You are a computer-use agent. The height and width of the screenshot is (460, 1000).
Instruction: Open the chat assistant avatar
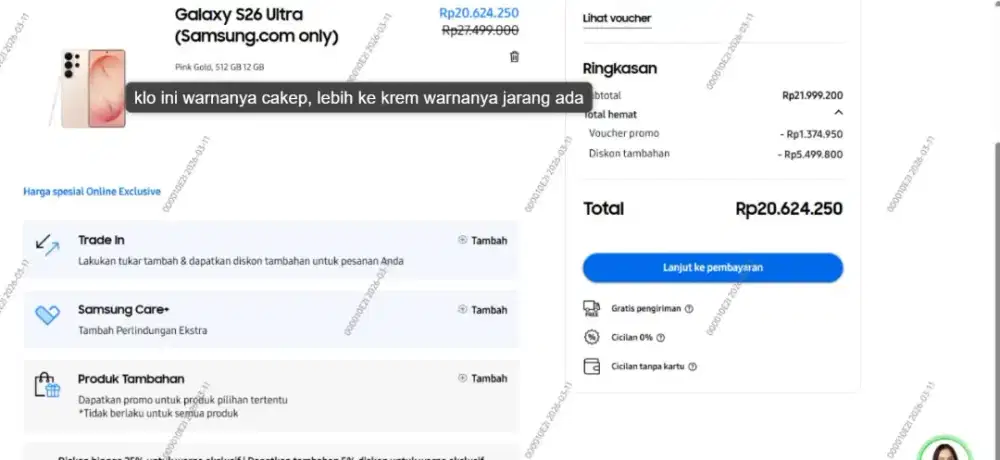tap(944, 450)
